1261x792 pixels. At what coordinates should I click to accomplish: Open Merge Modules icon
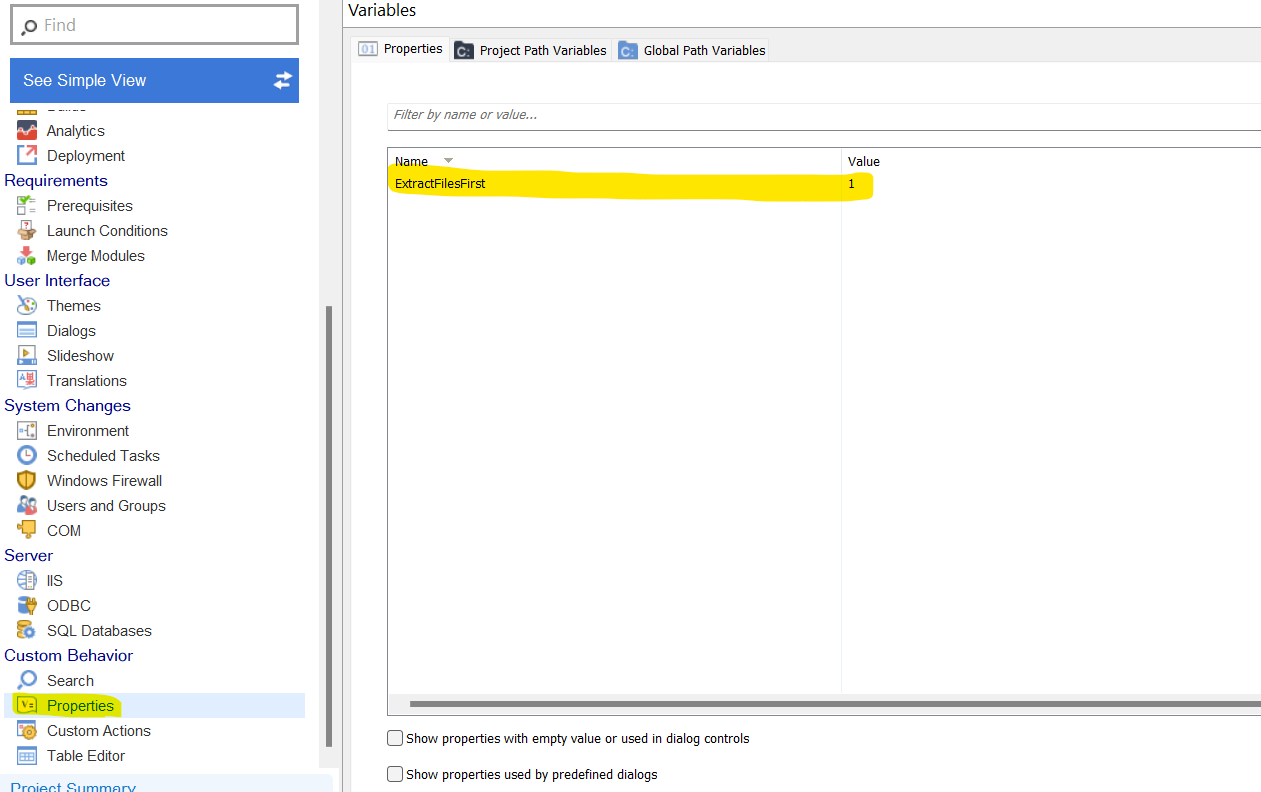click(27, 256)
